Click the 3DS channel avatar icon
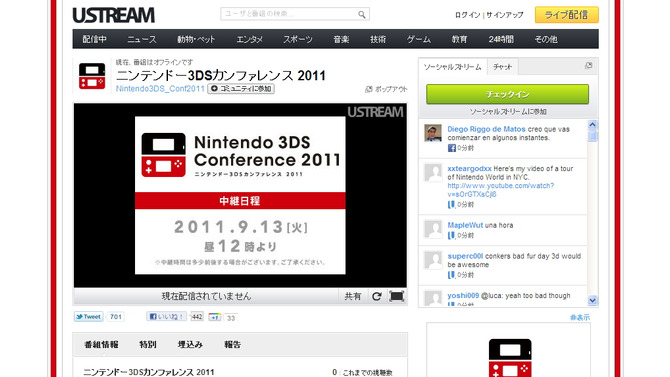The height and width of the screenshot is (377, 670). click(92, 76)
